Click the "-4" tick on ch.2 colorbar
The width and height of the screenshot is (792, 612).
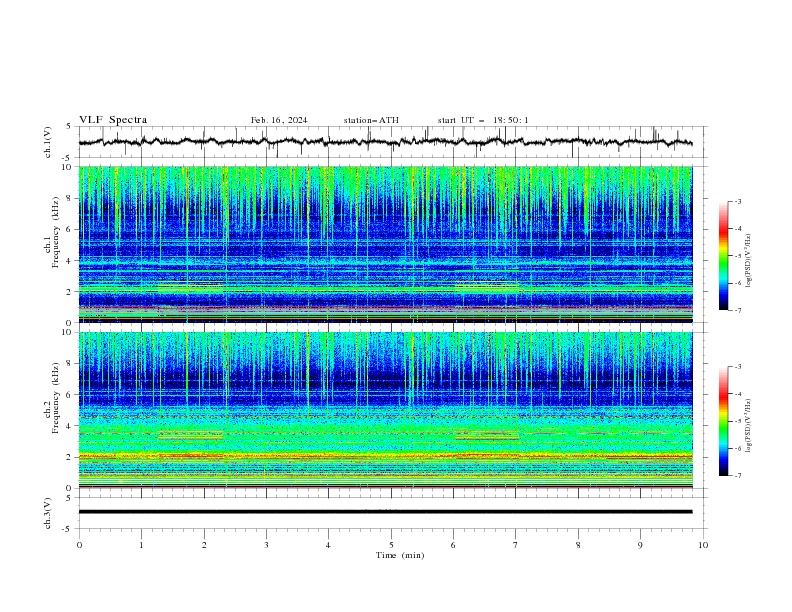738,394
